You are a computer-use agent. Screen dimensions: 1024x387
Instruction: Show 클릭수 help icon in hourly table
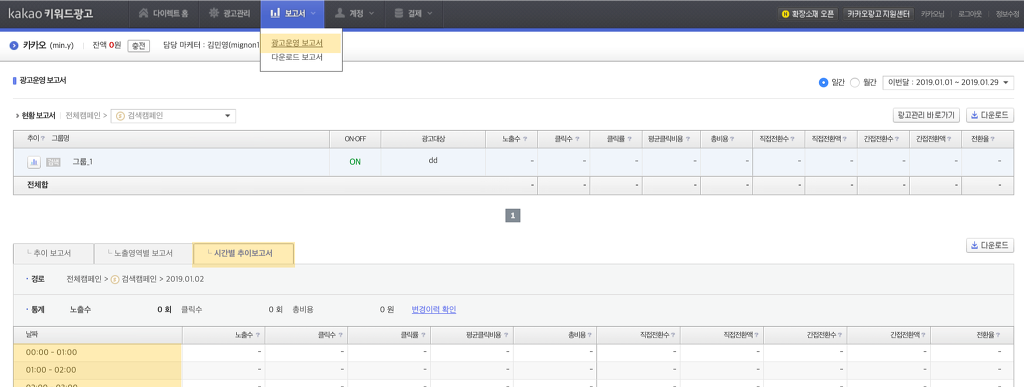341,335
